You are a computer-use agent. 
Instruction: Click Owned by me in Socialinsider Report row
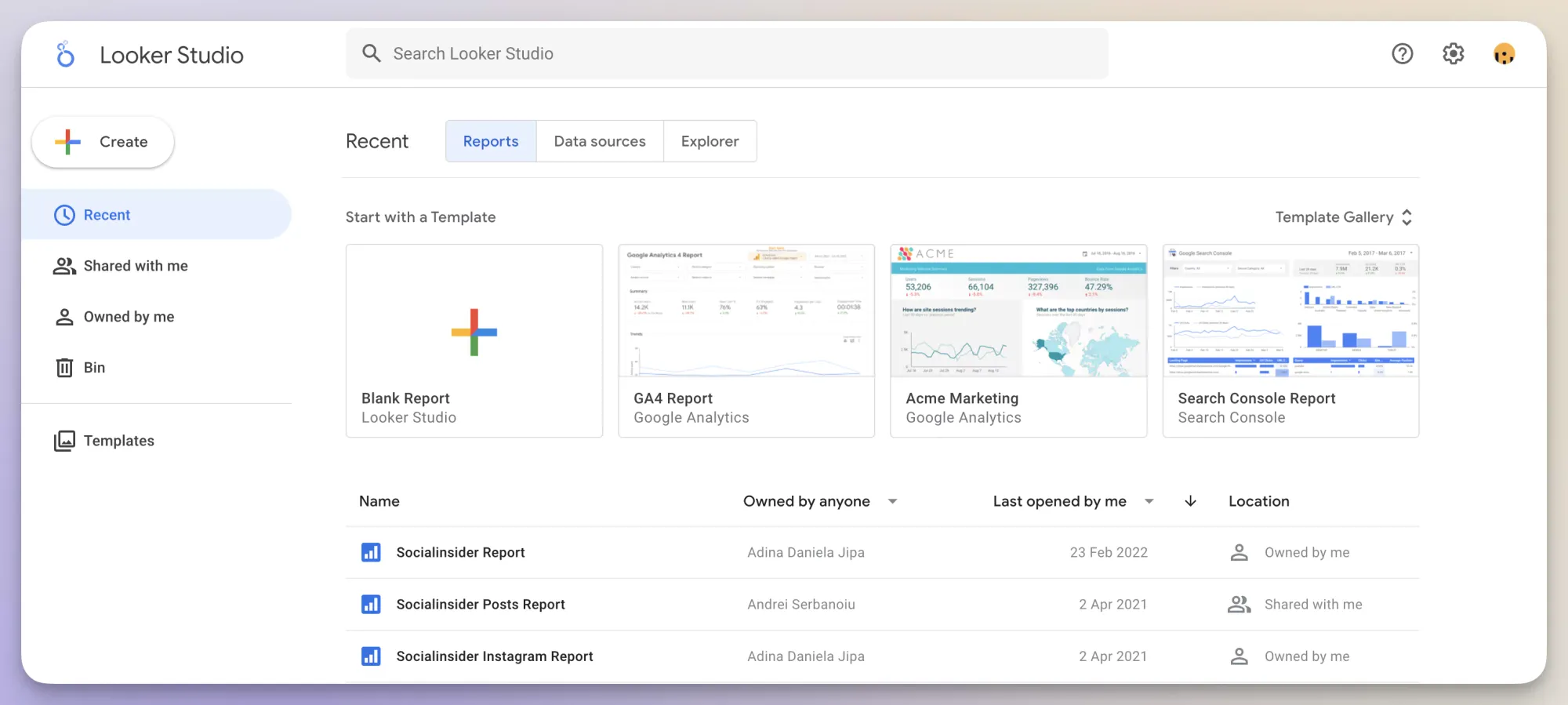(x=1307, y=552)
